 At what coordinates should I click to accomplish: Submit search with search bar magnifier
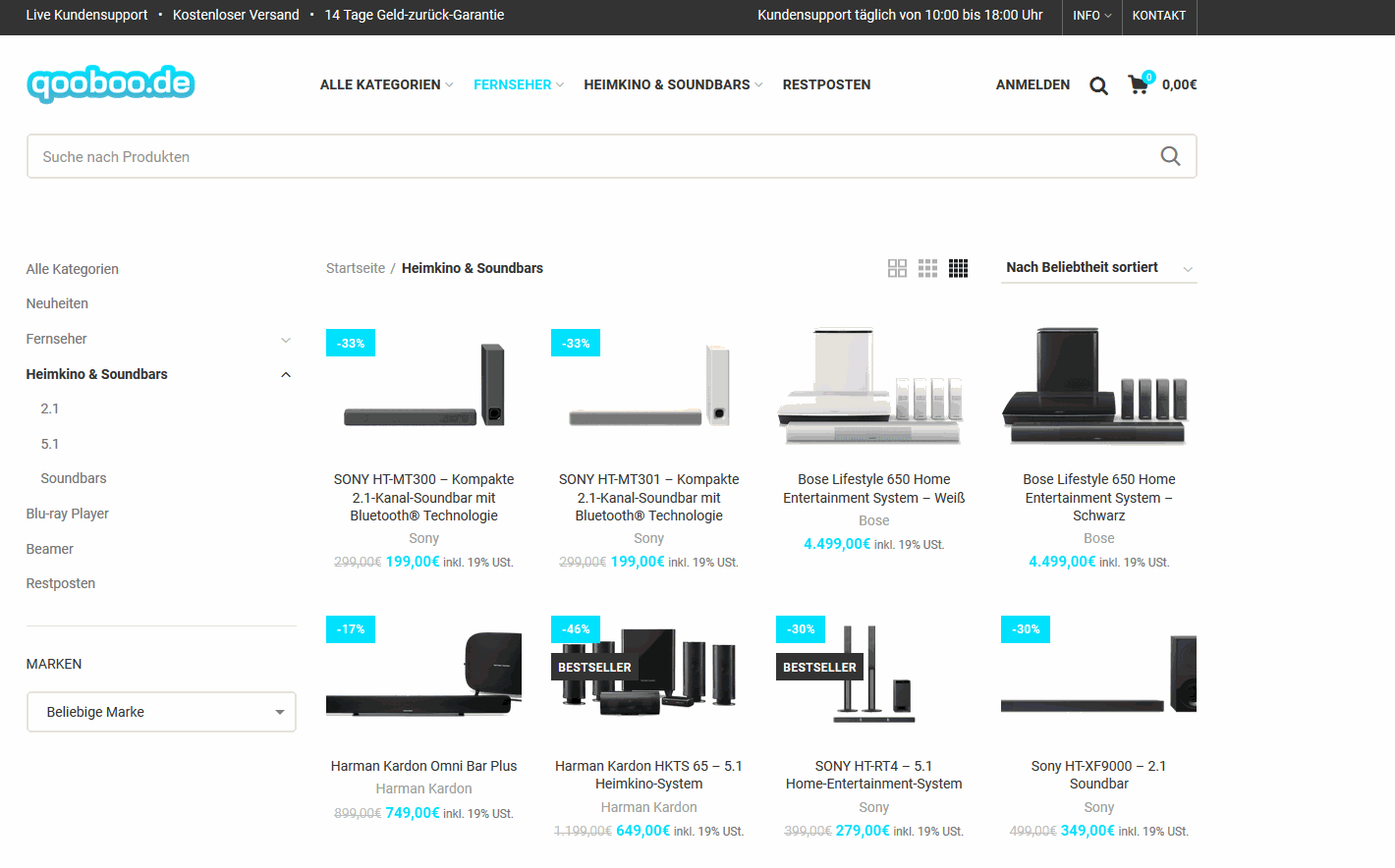[1170, 156]
